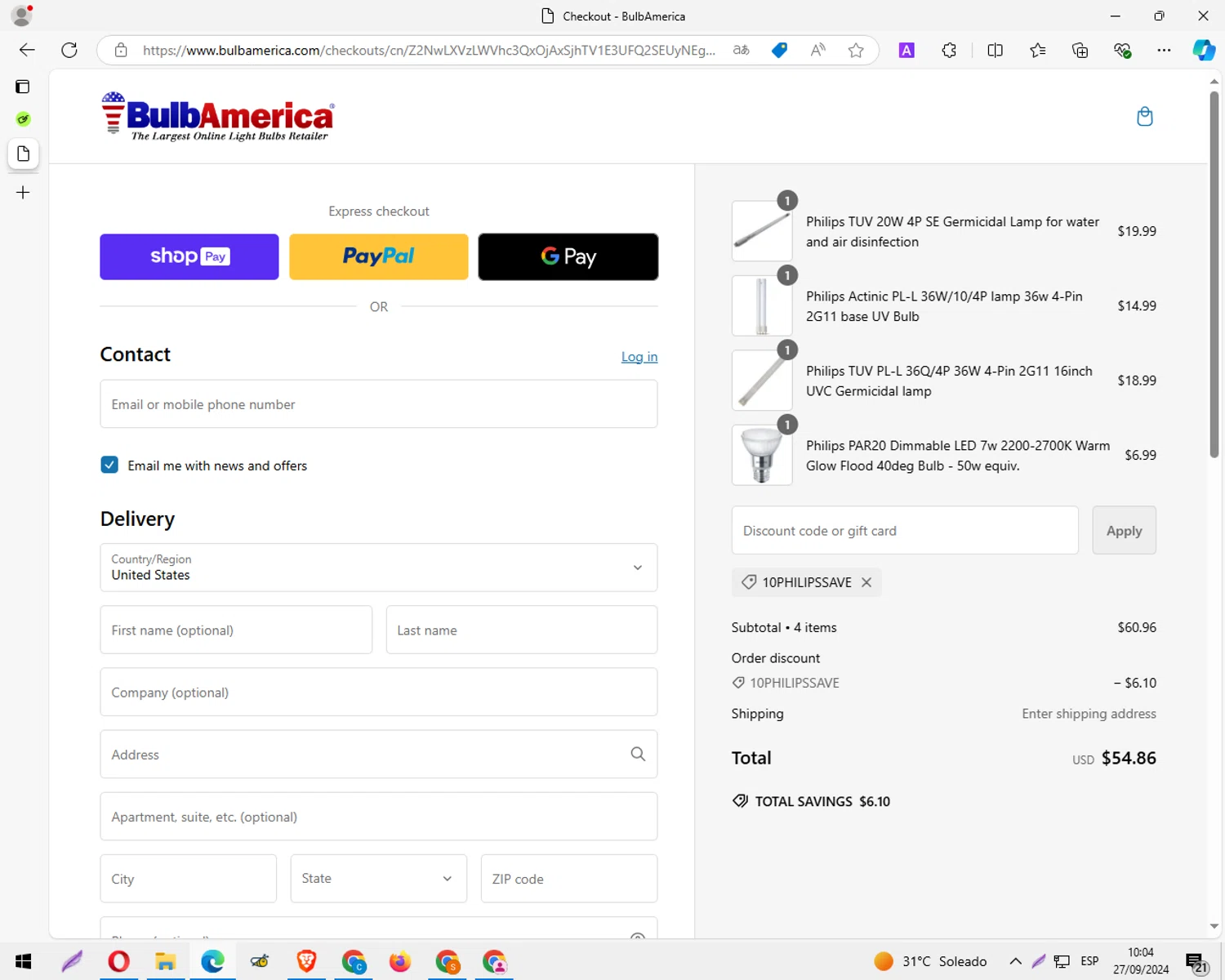The width and height of the screenshot is (1225, 980).
Task: Focus the Company (optional) field
Action: (x=379, y=692)
